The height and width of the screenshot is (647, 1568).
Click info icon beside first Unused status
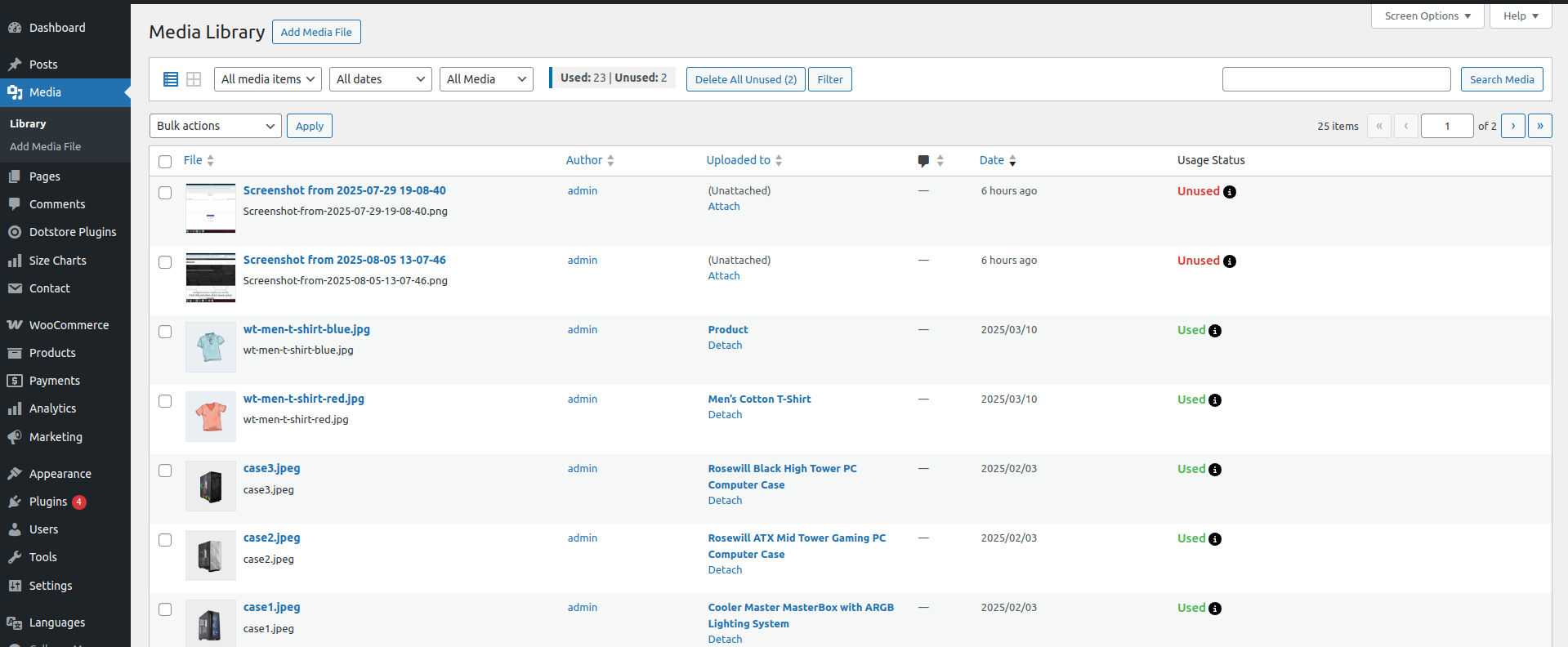(x=1230, y=192)
